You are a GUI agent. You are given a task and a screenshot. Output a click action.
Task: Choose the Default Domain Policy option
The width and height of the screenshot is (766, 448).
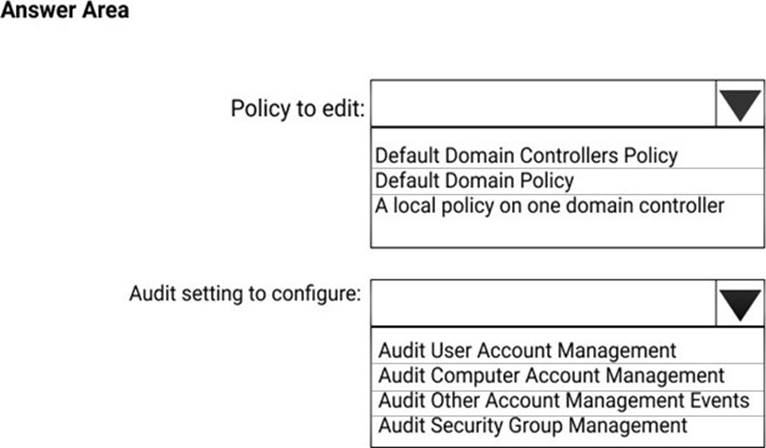(x=475, y=181)
